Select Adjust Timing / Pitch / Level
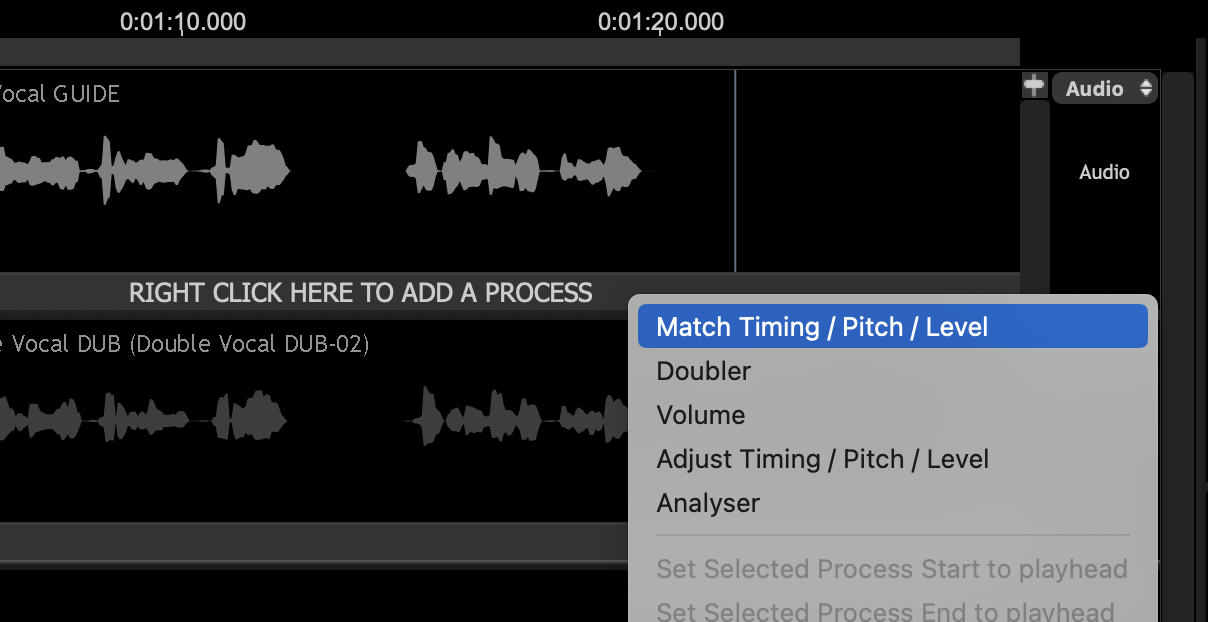 point(822,459)
